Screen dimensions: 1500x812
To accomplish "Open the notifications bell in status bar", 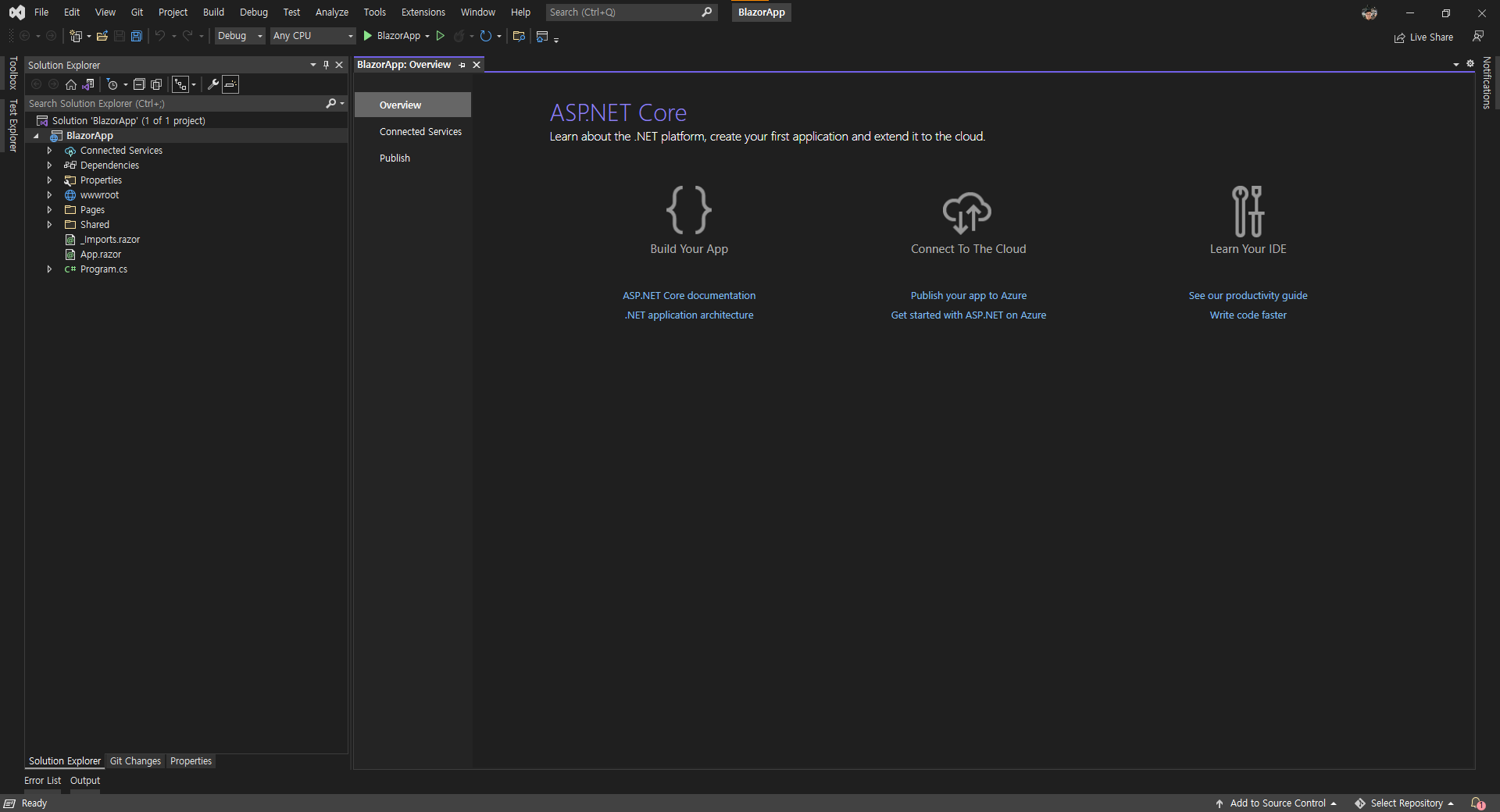I will (1477, 803).
